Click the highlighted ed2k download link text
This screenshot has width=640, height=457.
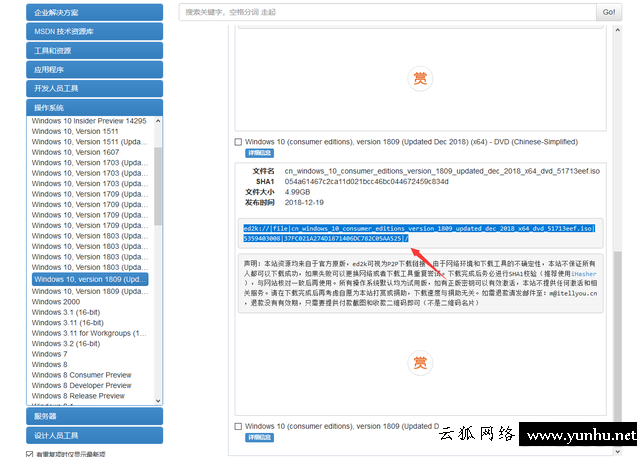pyautogui.click(x=419, y=233)
